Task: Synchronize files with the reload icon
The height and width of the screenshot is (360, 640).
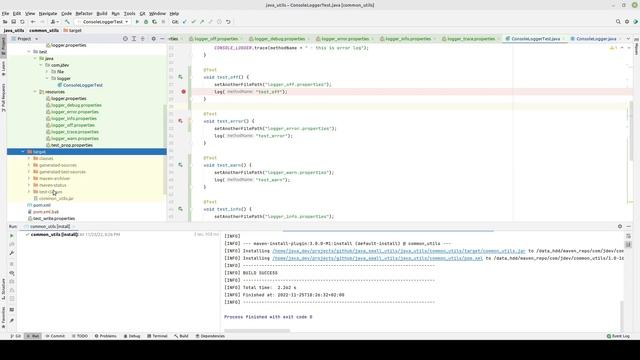Action: click(22, 22)
